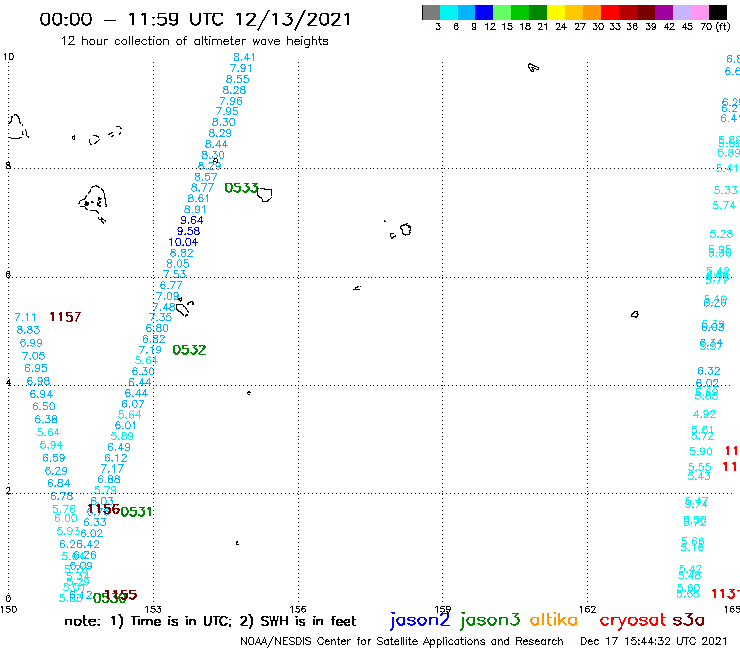
Task: Click the note about UTC and feet
Action: pos(210,621)
